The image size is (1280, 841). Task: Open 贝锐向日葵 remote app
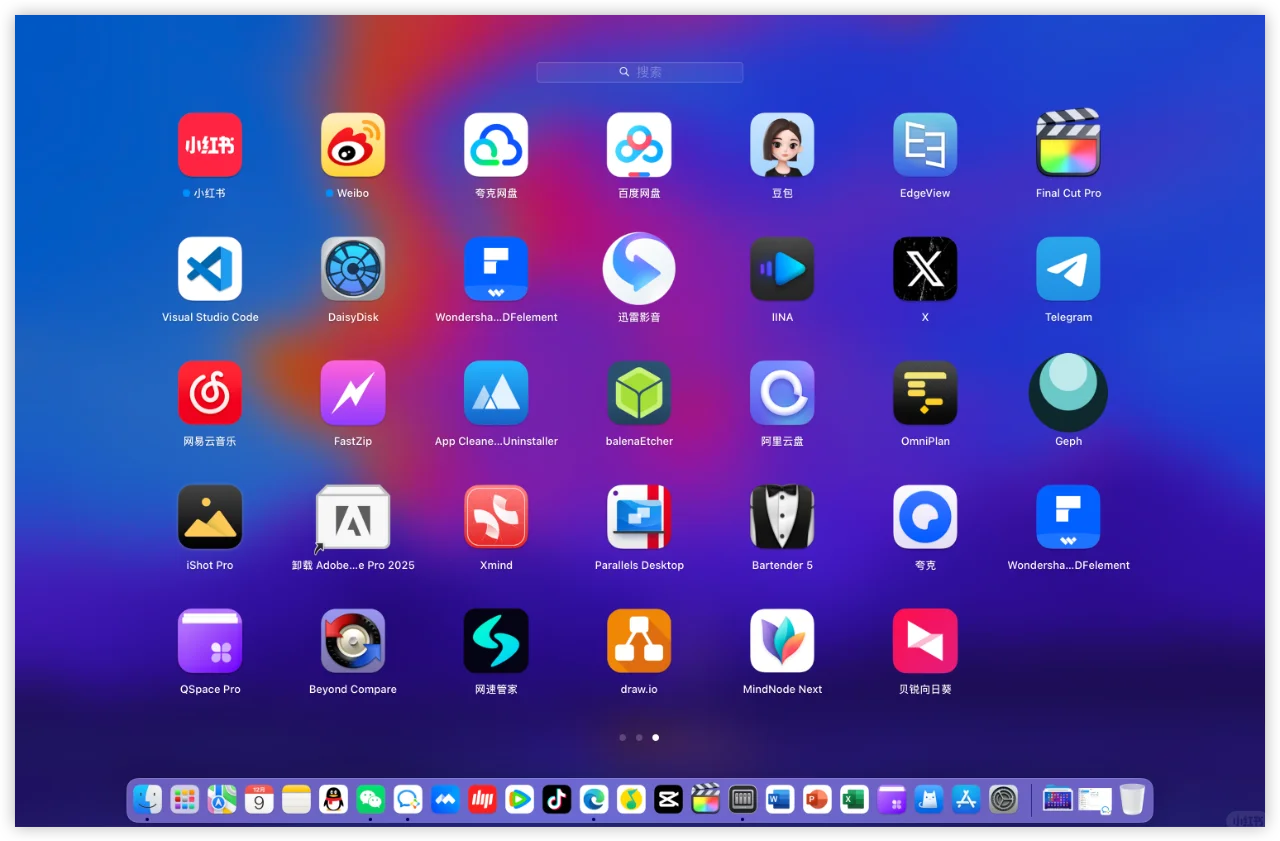click(x=925, y=641)
